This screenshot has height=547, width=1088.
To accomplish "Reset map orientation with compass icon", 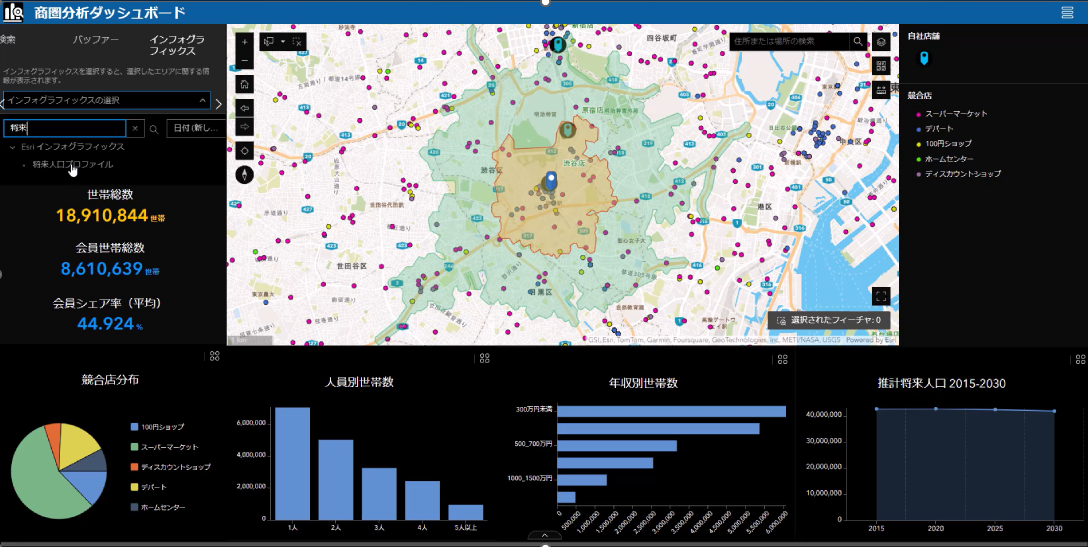I will coord(245,174).
